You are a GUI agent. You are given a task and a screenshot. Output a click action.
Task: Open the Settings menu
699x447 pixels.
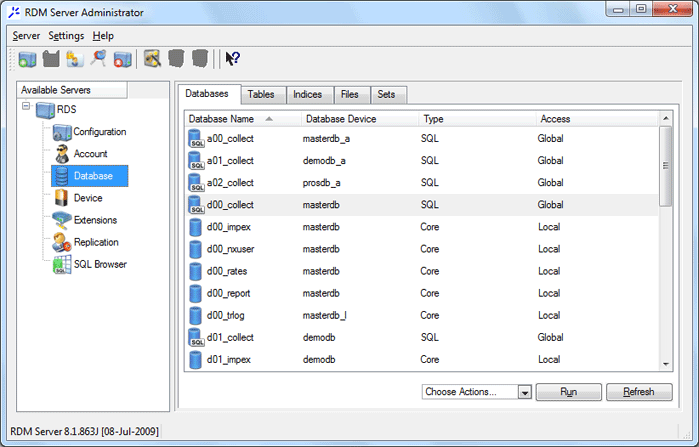tap(66, 36)
